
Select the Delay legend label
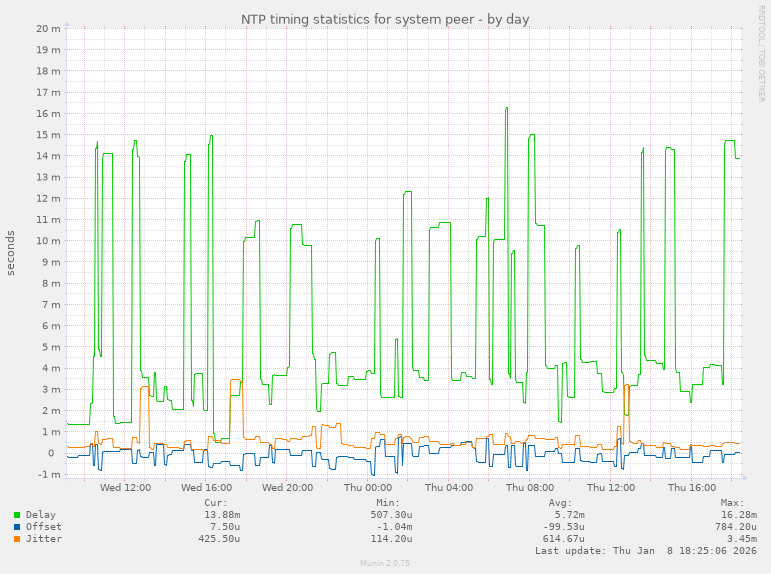tap(41, 514)
